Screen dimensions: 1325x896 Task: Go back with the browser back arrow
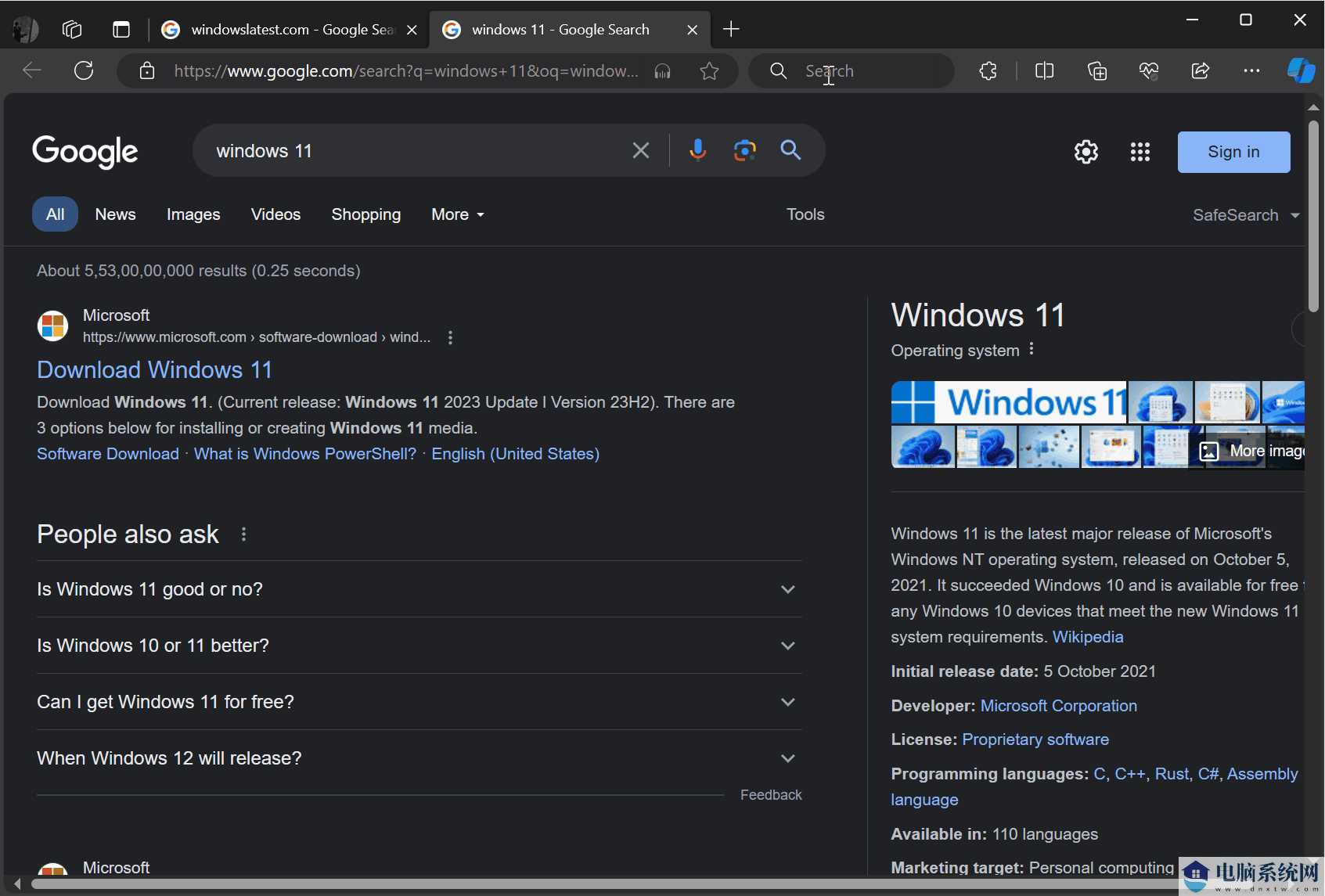pos(32,70)
